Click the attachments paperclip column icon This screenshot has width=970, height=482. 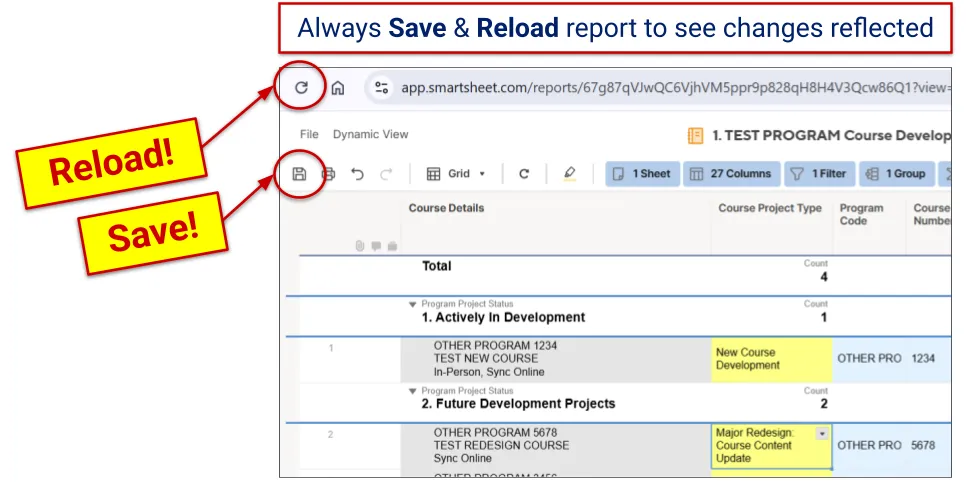(360, 246)
